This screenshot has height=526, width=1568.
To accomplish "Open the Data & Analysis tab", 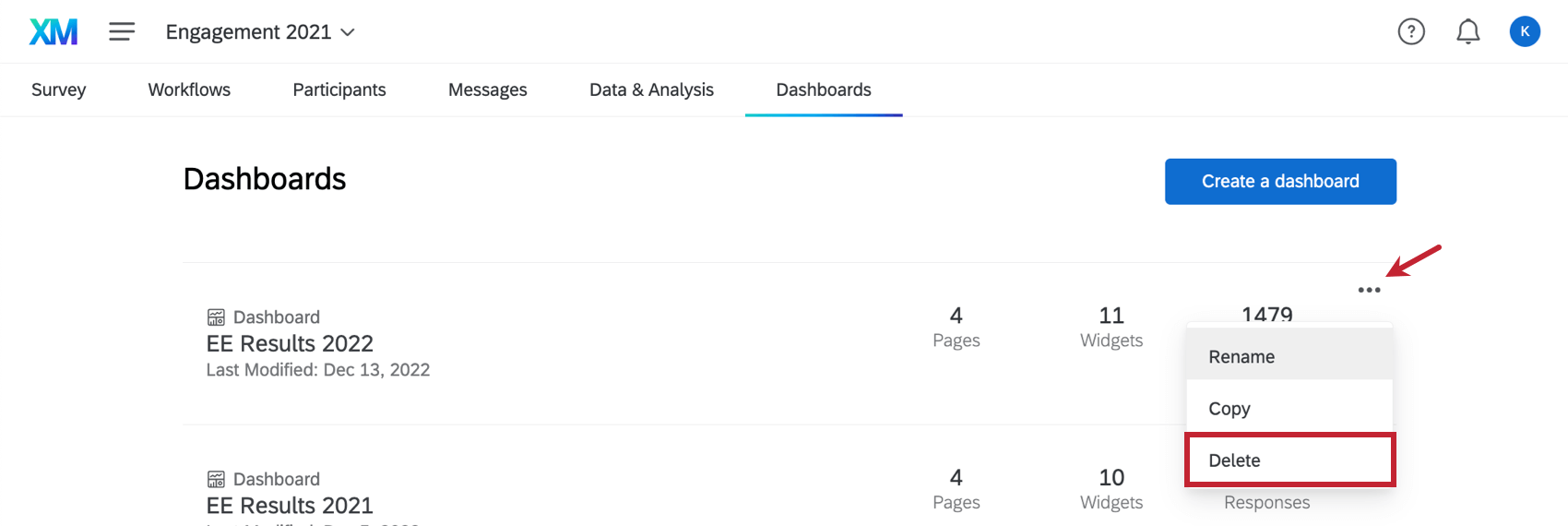I will coord(651,90).
